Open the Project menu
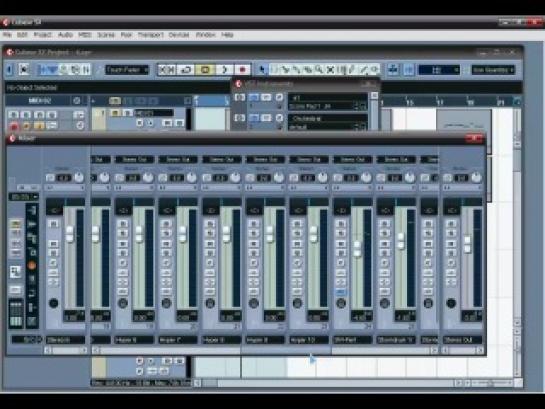This screenshot has width=545, height=409. point(42,35)
